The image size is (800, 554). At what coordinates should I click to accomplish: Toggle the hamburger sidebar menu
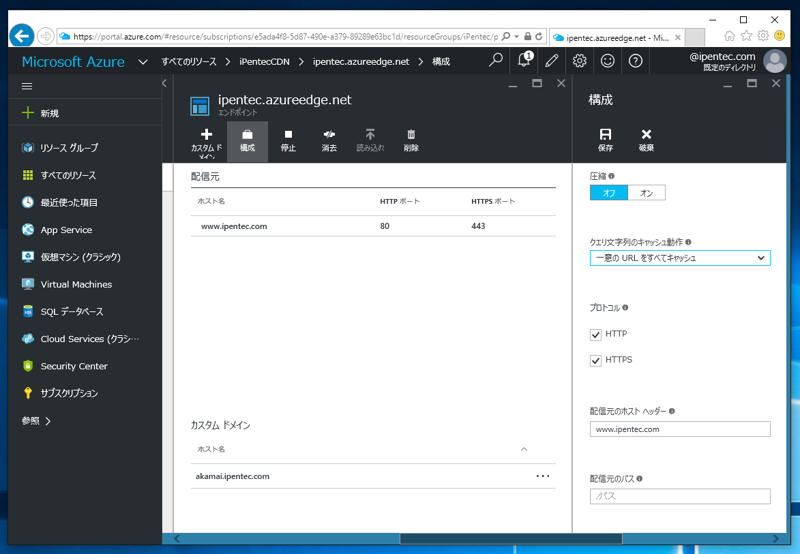pyautogui.click(x=27, y=86)
